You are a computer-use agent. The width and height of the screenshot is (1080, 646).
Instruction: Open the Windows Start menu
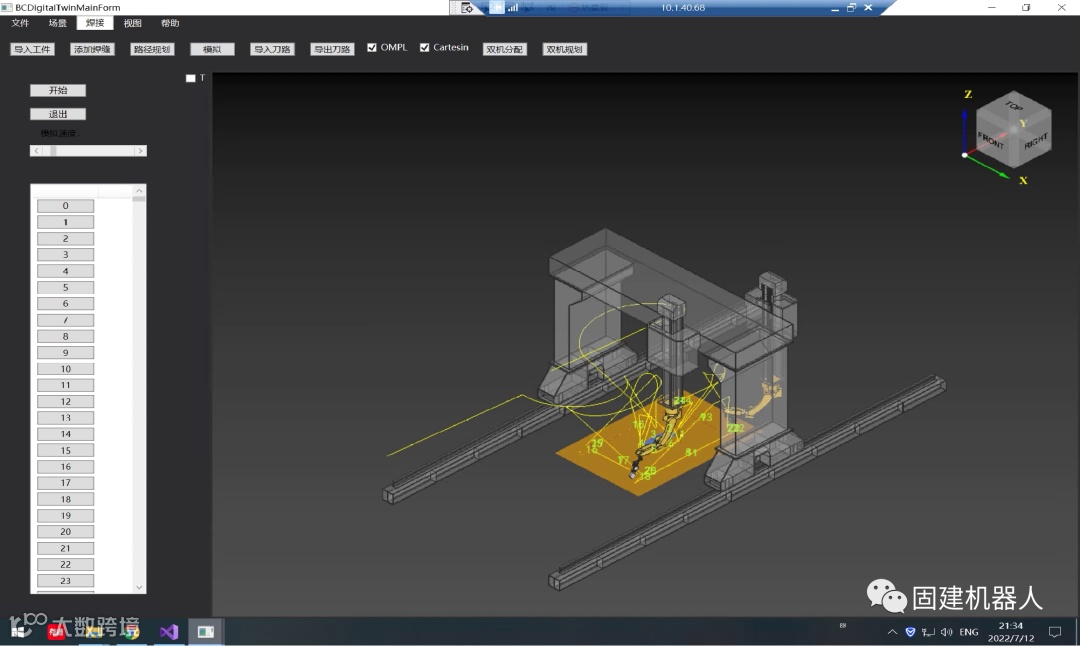[18, 632]
